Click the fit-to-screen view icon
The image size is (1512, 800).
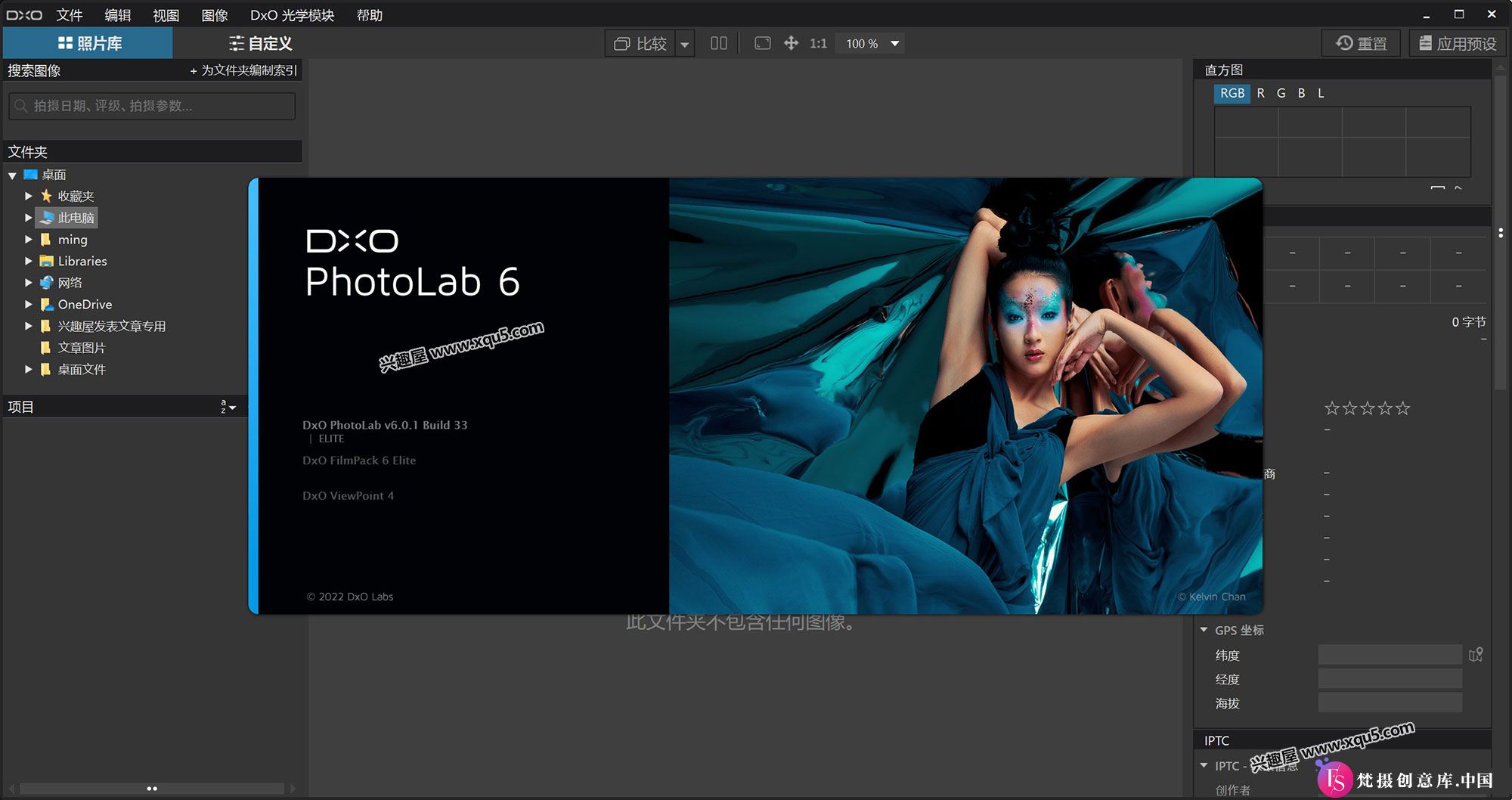(x=763, y=43)
